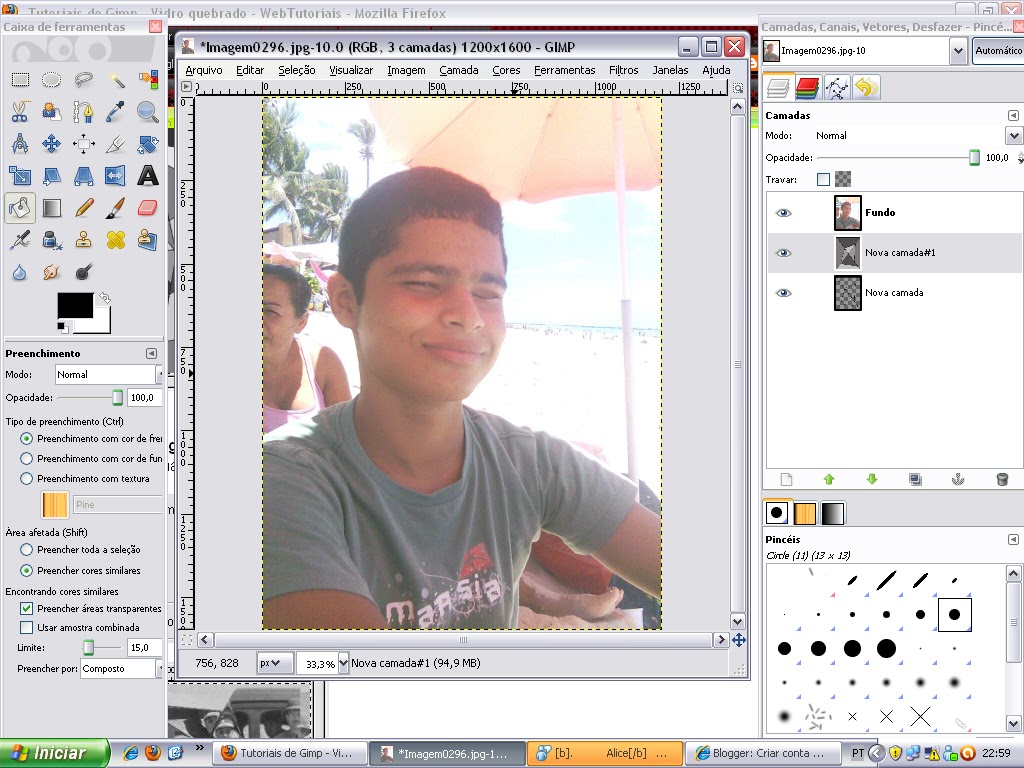Screen dimensions: 1024x768
Task: Switch to the Undo history tab
Action: (866, 88)
